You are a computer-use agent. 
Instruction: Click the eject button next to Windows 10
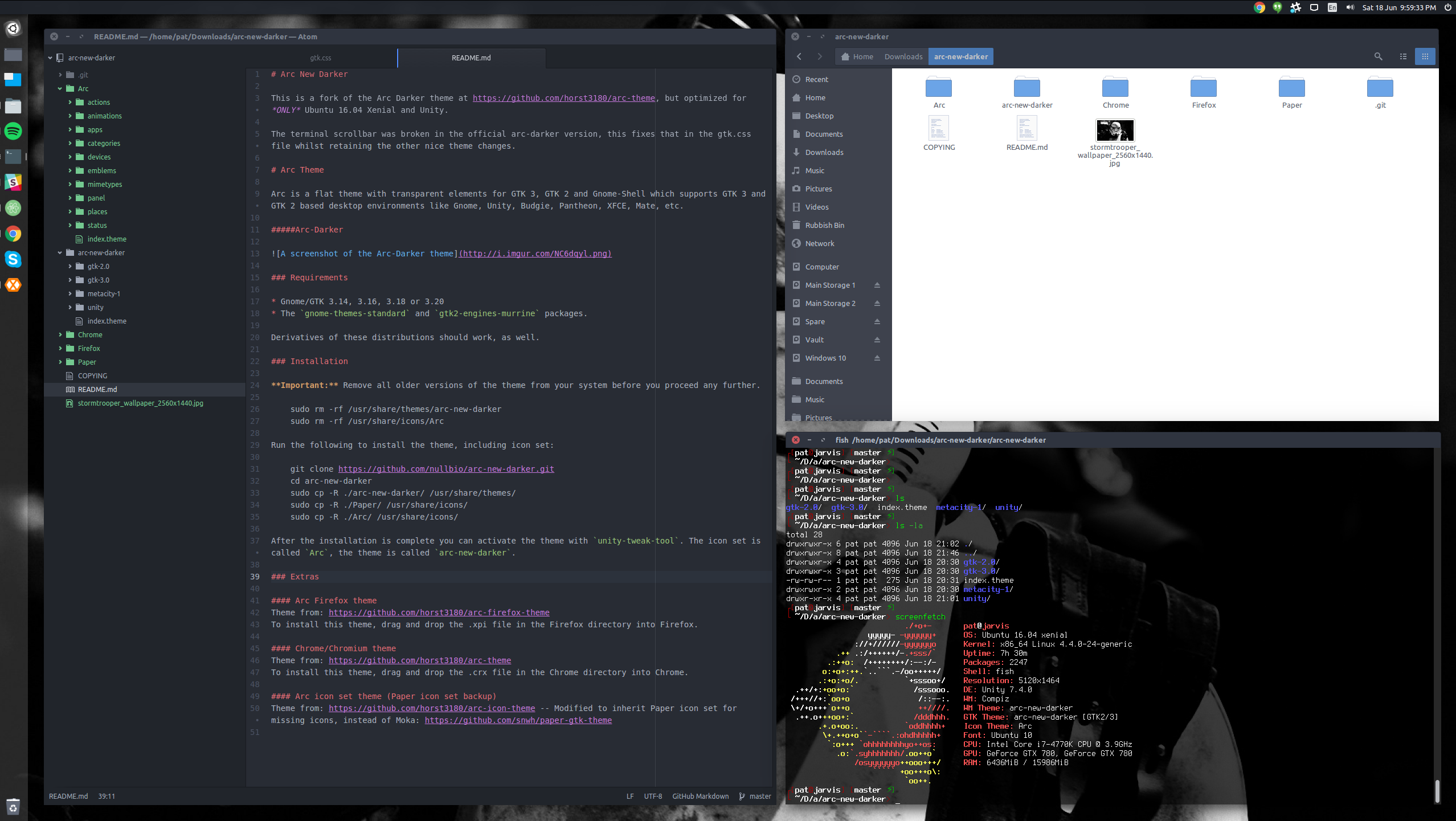point(877,358)
